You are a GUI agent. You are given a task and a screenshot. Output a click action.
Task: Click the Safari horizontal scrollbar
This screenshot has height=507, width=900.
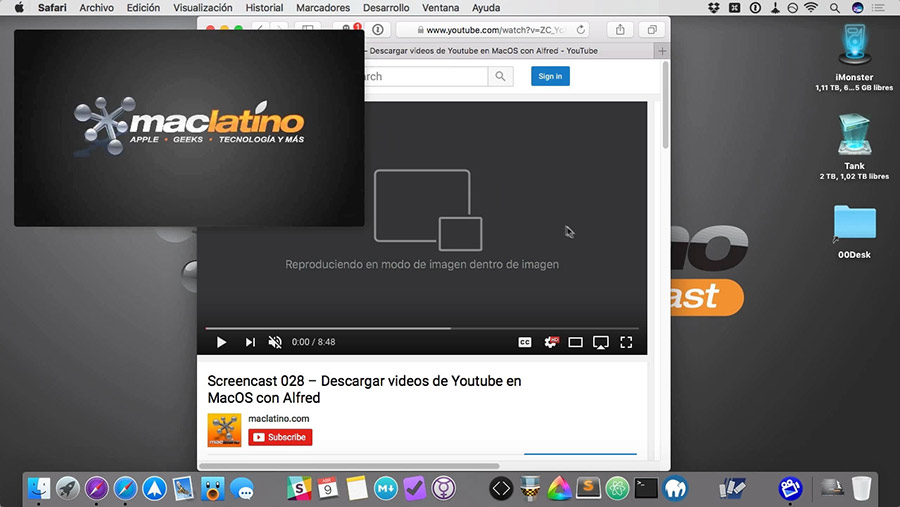click(x=349, y=466)
